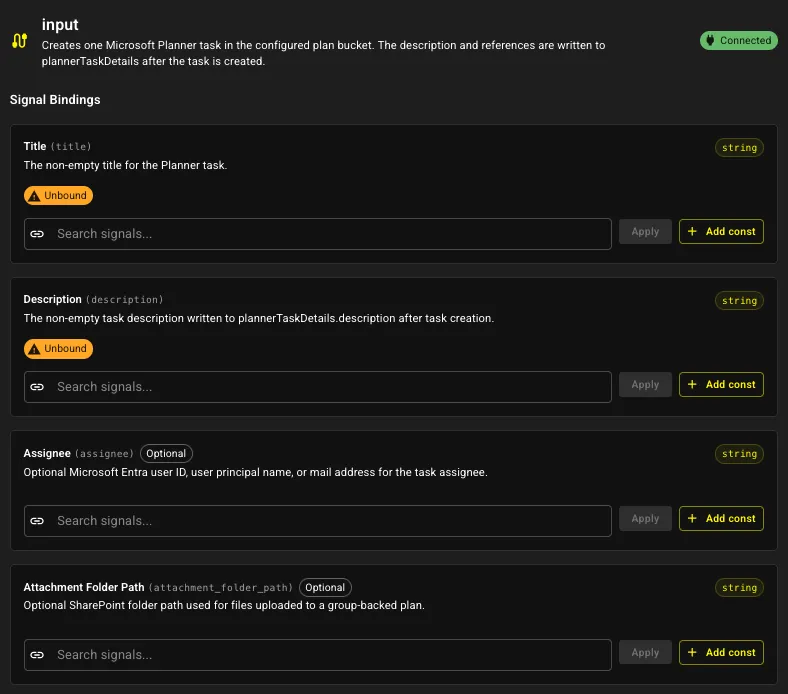Focus the Description Search signals field

(x=318, y=387)
